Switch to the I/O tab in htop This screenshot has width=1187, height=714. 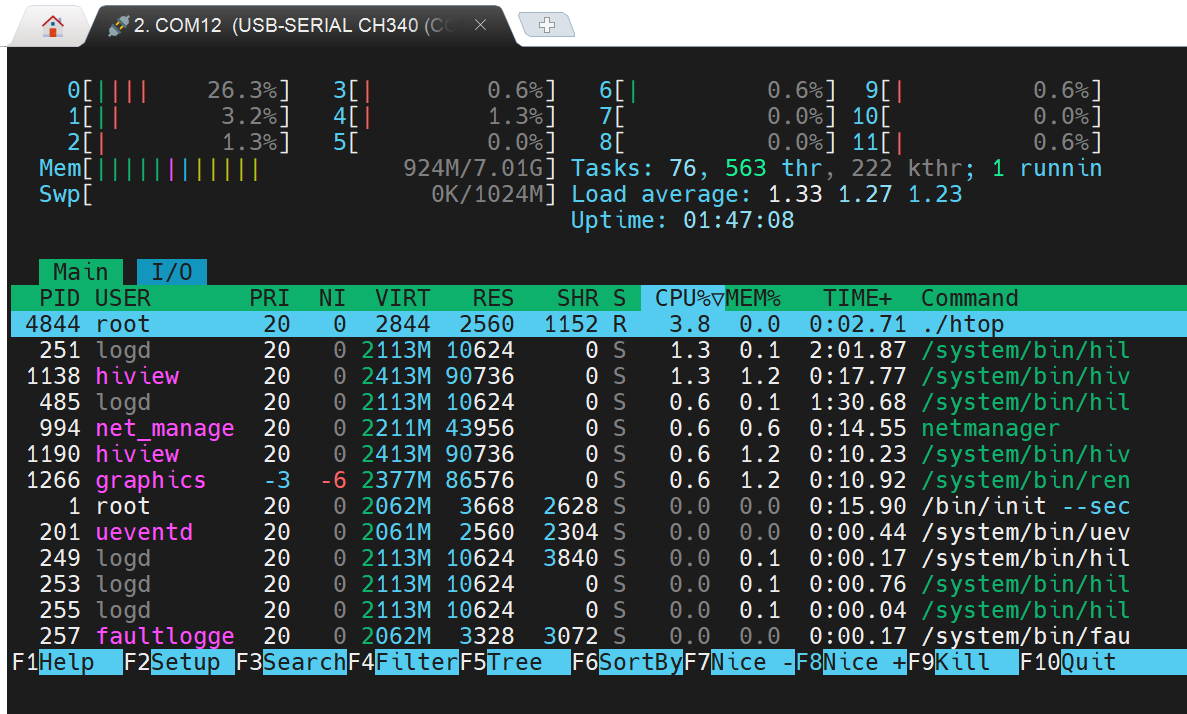[x=172, y=272]
